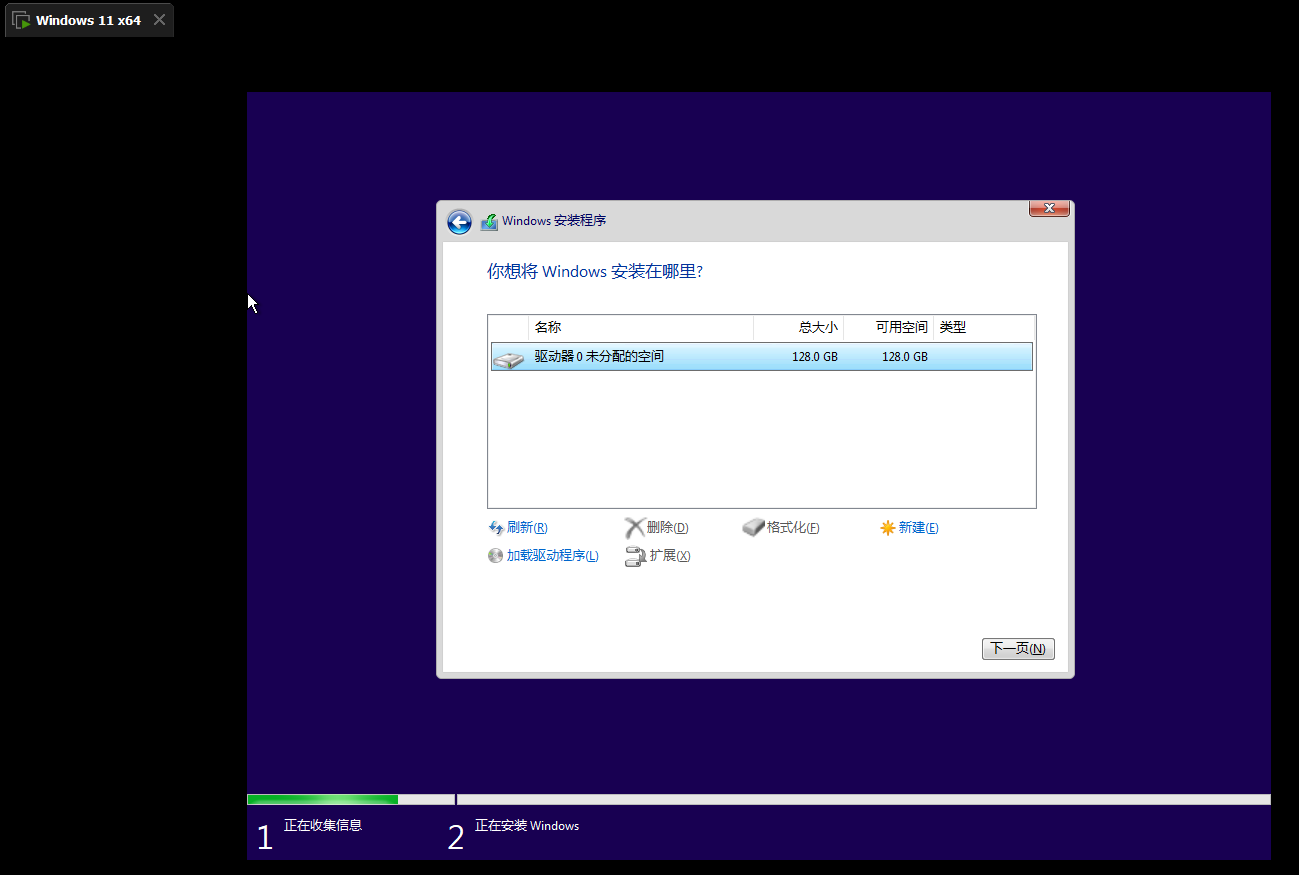
Task: Click the refresh arrows icon next to 刷新
Action: pos(496,528)
